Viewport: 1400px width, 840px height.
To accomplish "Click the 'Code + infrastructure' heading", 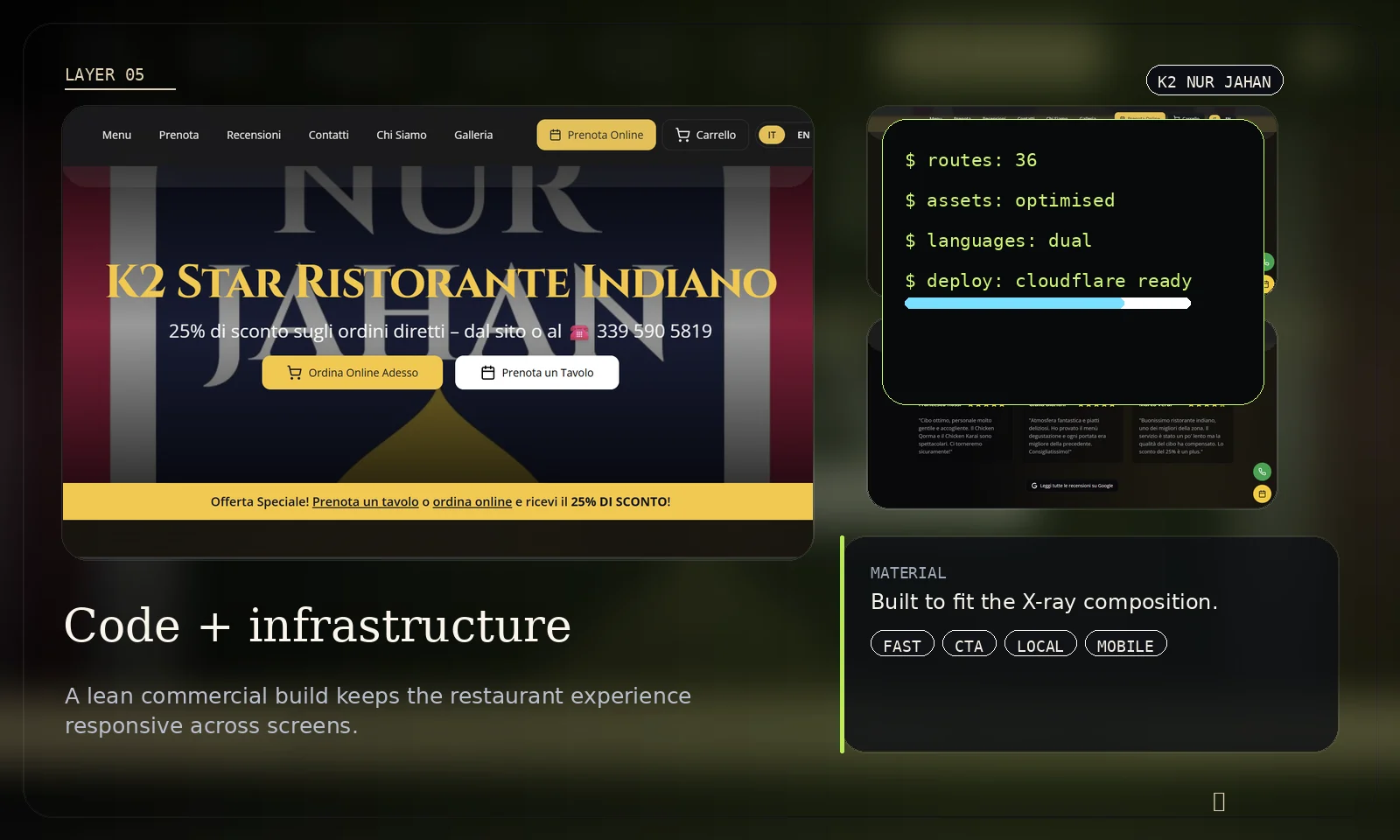I will [x=318, y=626].
